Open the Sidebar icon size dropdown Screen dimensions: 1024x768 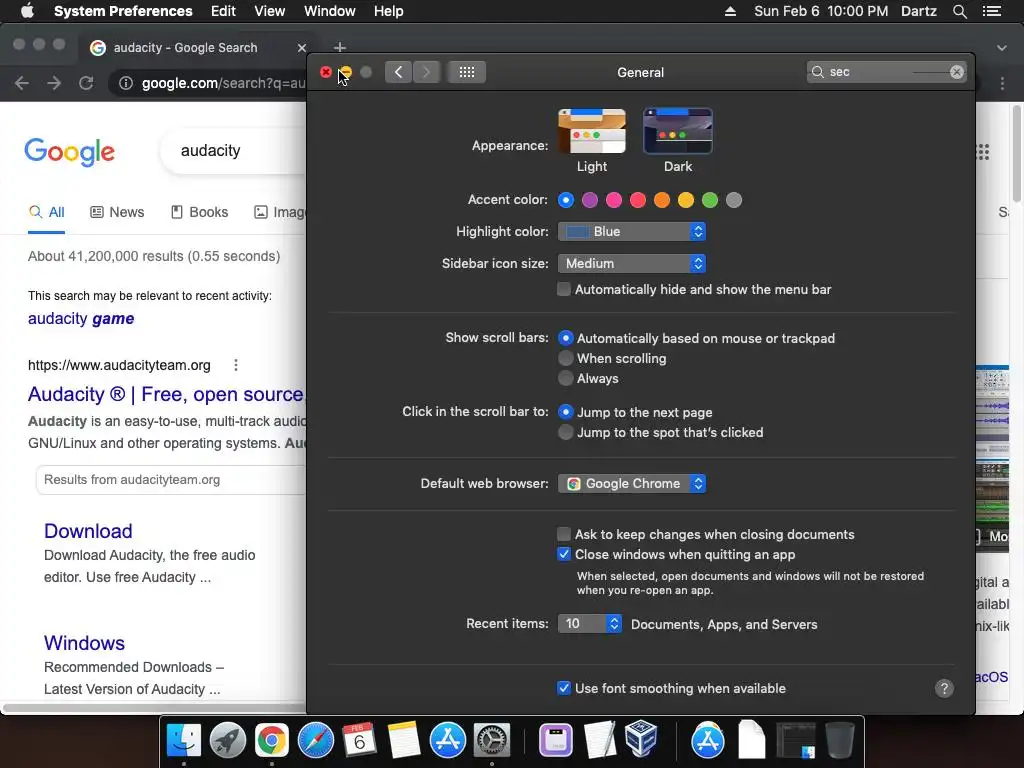click(x=632, y=264)
